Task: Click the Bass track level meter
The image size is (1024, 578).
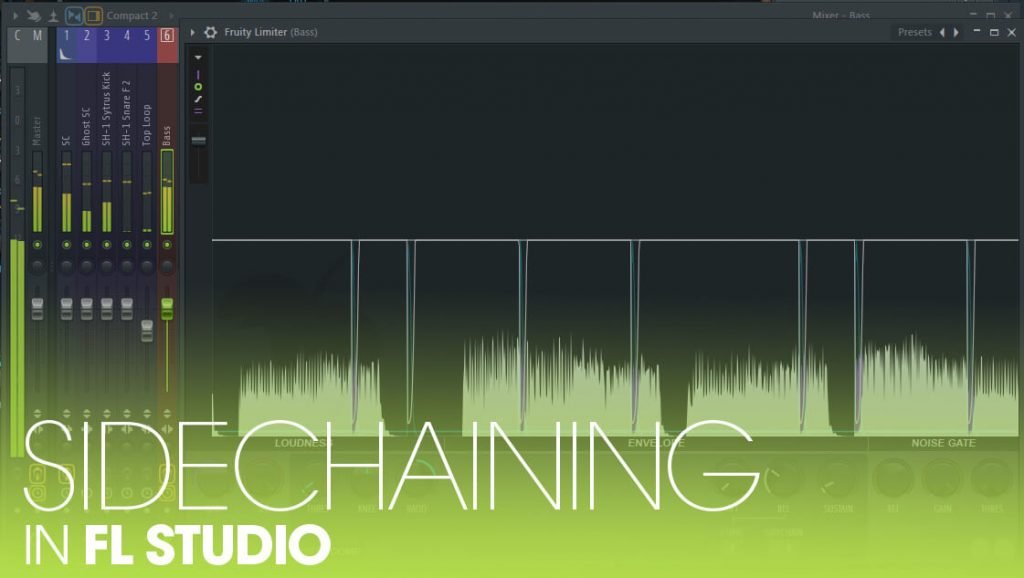Action: pyautogui.click(x=167, y=191)
